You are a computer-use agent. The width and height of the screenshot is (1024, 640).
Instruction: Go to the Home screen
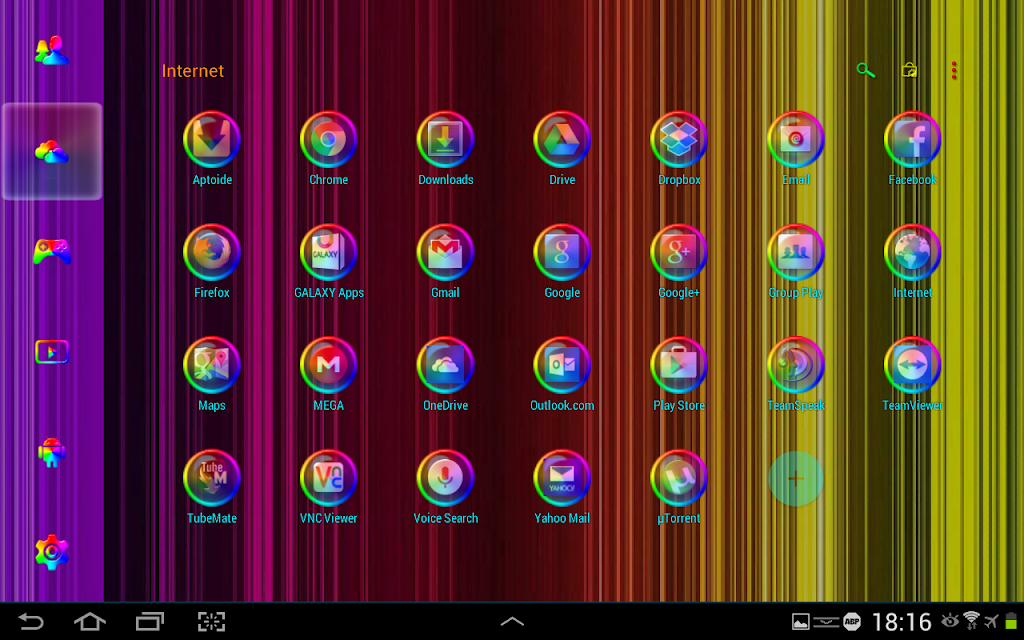pyautogui.click(x=89, y=621)
